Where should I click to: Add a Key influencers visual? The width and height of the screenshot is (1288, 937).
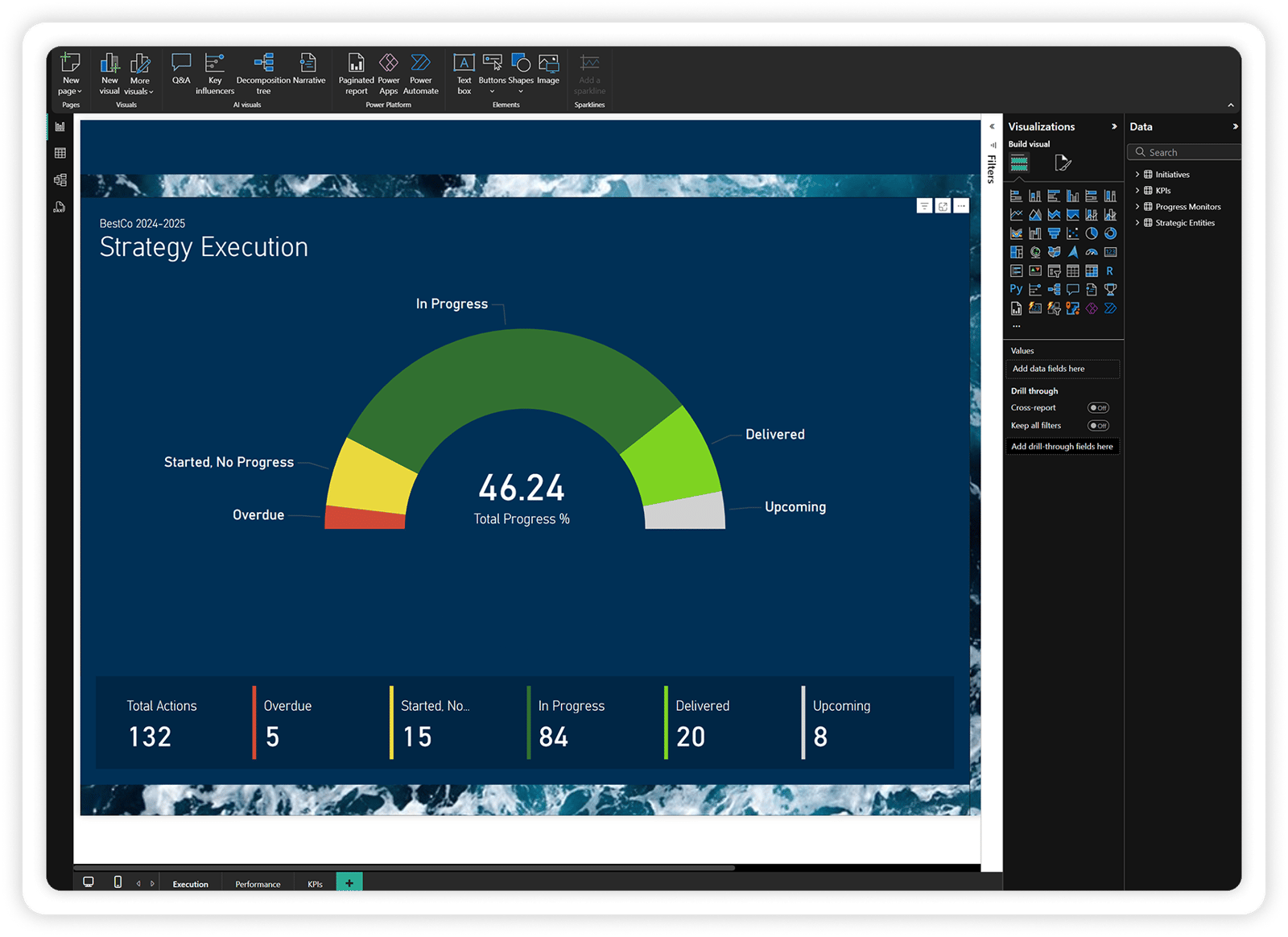(214, 72)
